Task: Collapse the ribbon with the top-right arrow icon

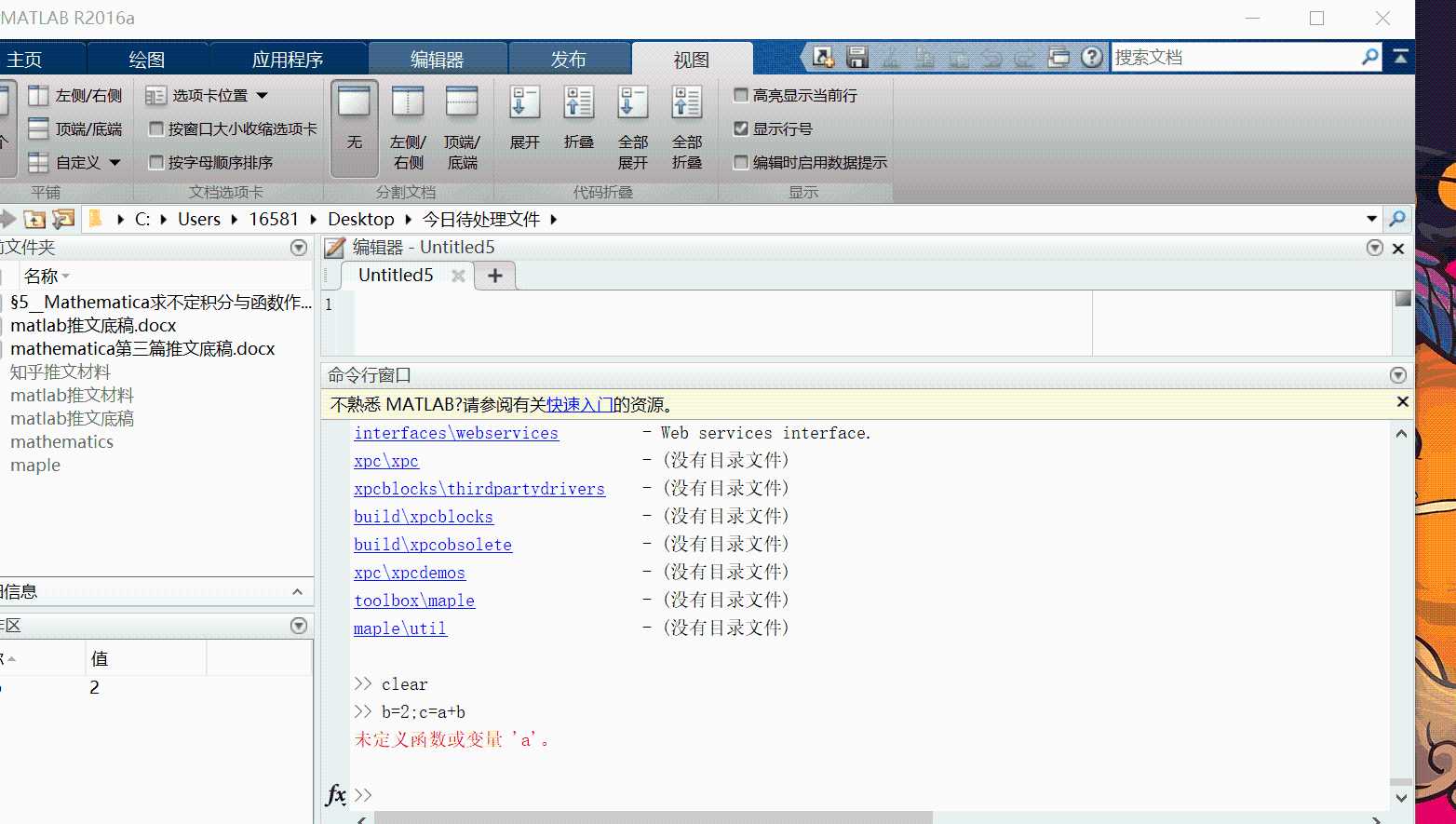Action: 1400,57
